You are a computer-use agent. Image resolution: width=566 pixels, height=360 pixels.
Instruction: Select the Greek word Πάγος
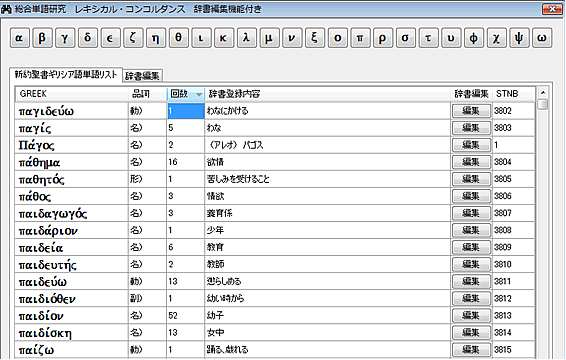pos(36,145)
